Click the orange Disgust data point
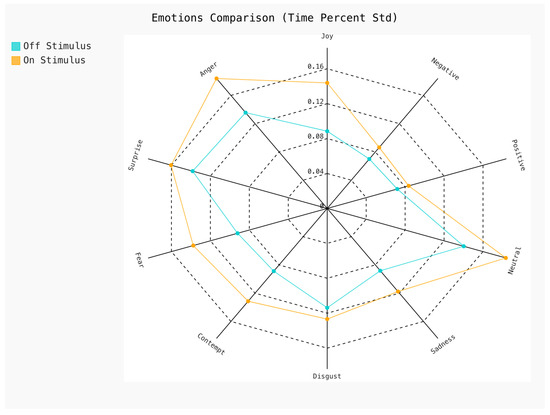Viewport: 550px width, 415px height. click(x=327, y=319)
